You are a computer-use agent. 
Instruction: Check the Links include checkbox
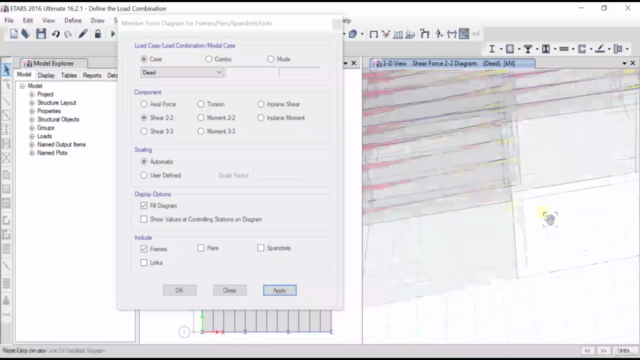pos(144,262)
